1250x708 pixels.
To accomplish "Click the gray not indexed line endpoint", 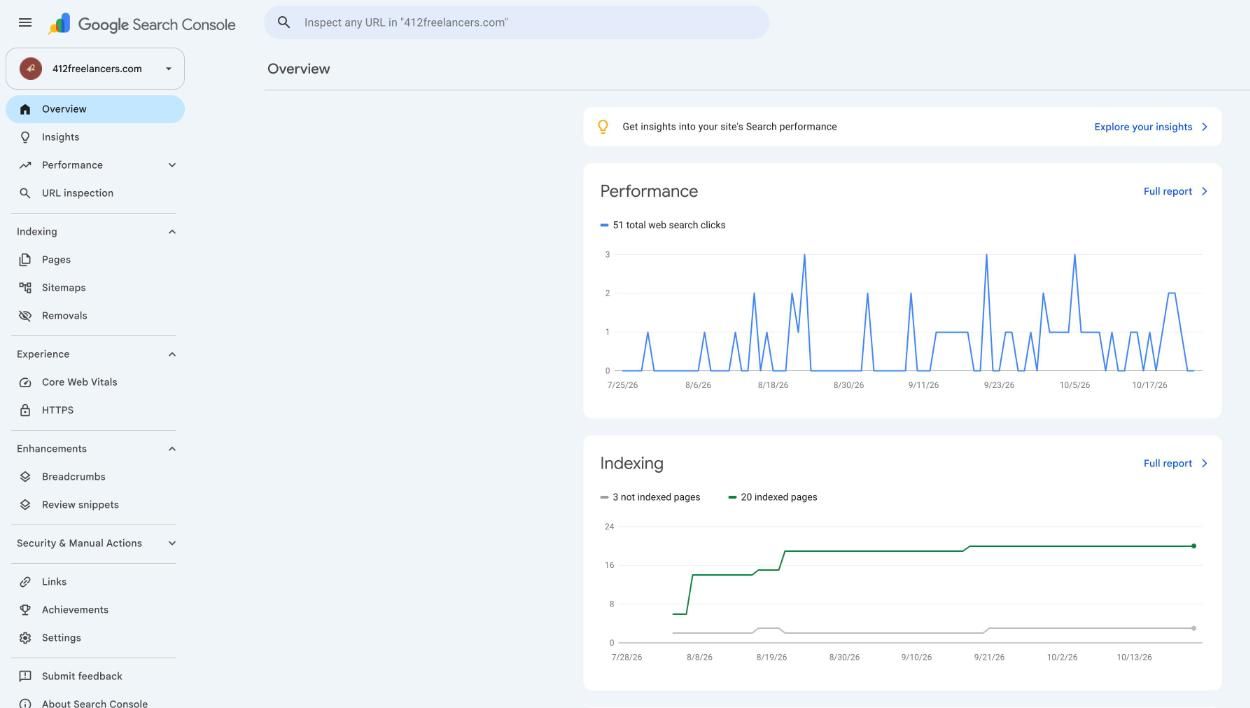I will (x=1194, y=628).
